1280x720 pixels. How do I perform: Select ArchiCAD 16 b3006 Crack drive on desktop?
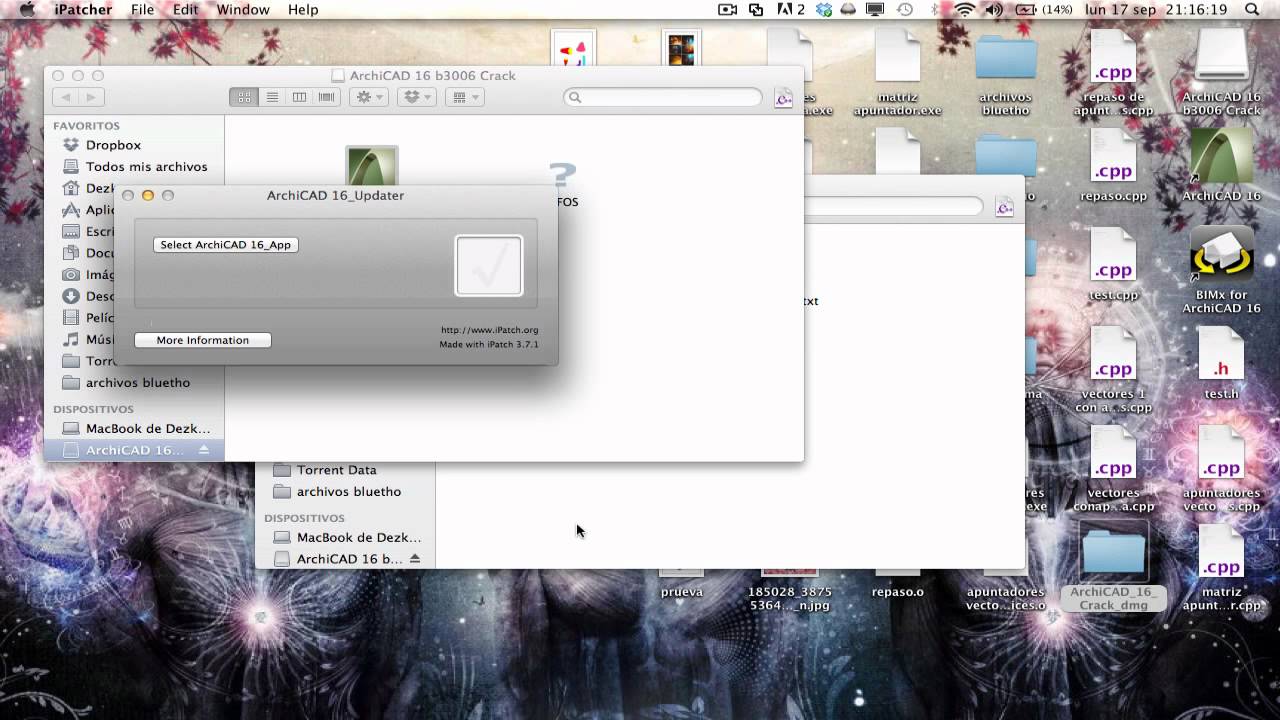click(x=1221, y=72)
